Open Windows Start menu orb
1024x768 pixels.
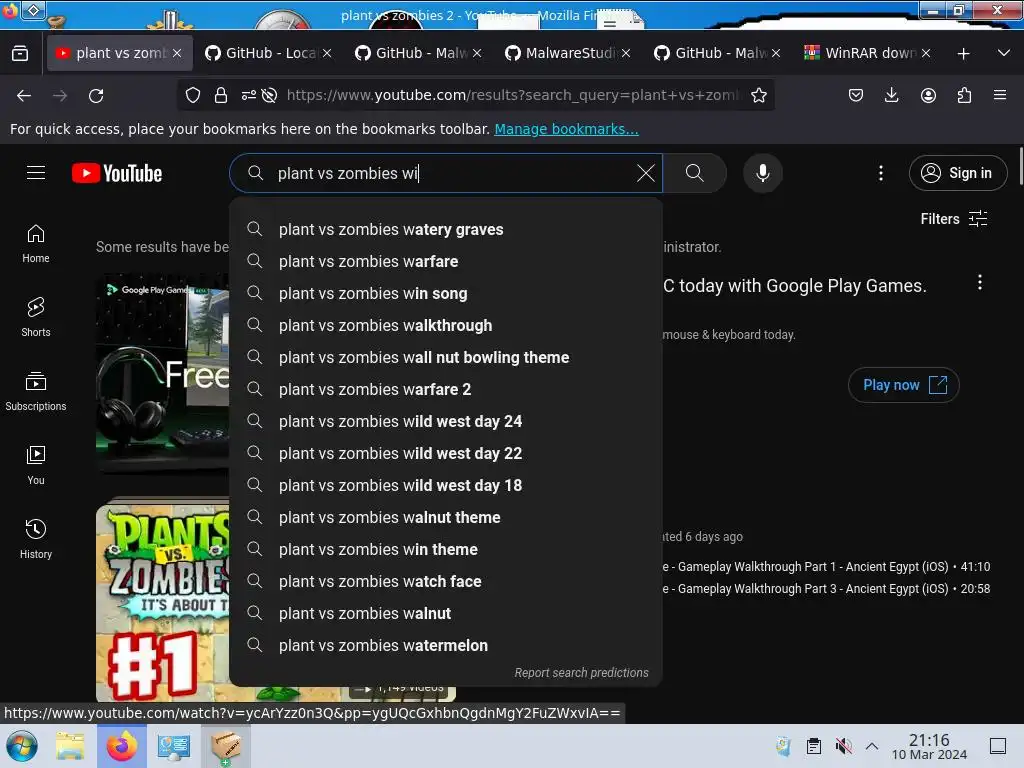point(22,746)
